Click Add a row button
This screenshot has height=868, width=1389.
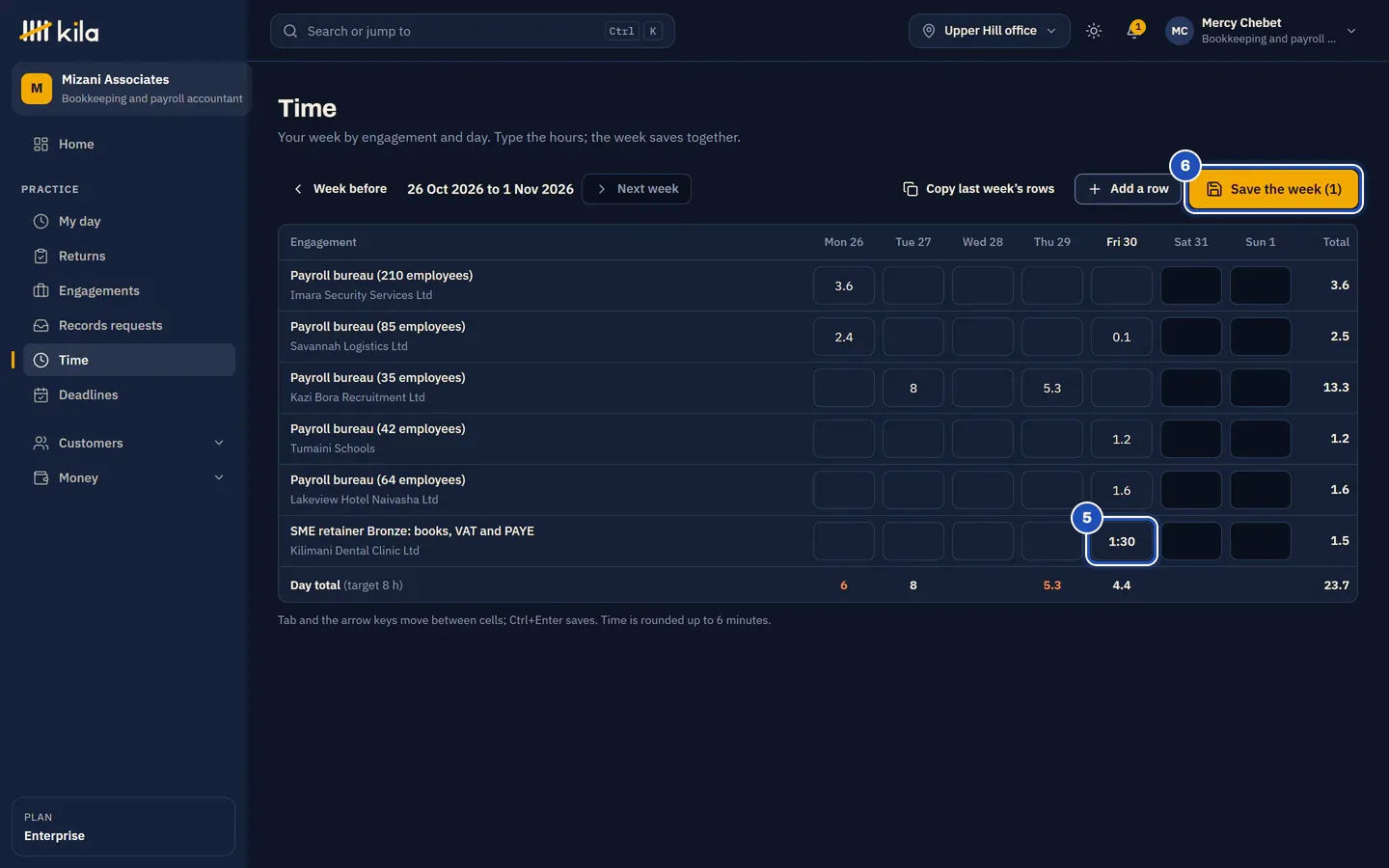coord(1128,189)
